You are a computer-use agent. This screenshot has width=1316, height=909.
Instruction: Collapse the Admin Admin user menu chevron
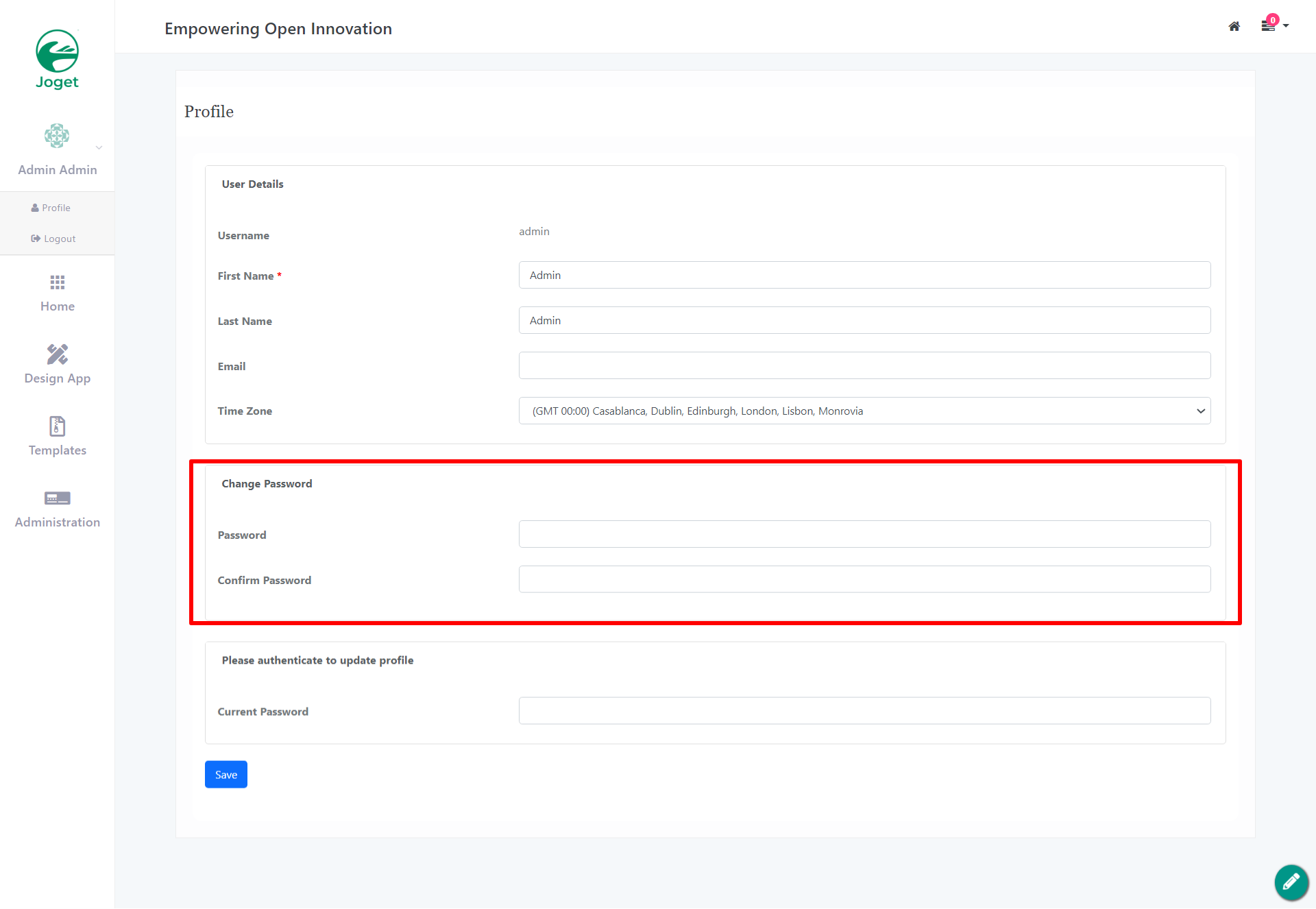(99, 147)
